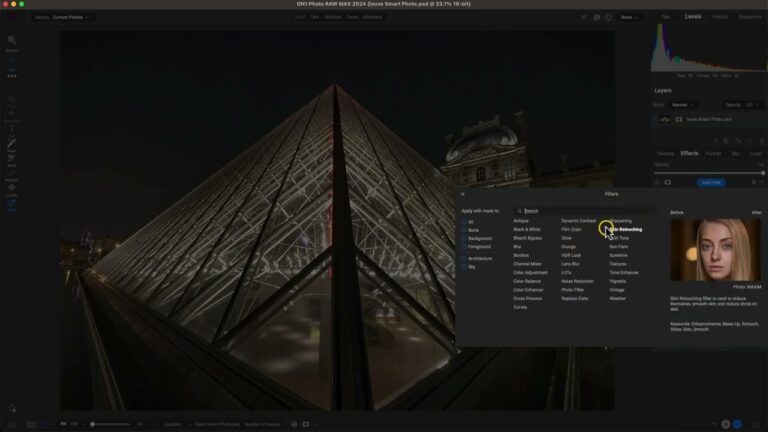Switch to the Local tab
Viewport: 768px width, 432px height.
click(756, 154)
